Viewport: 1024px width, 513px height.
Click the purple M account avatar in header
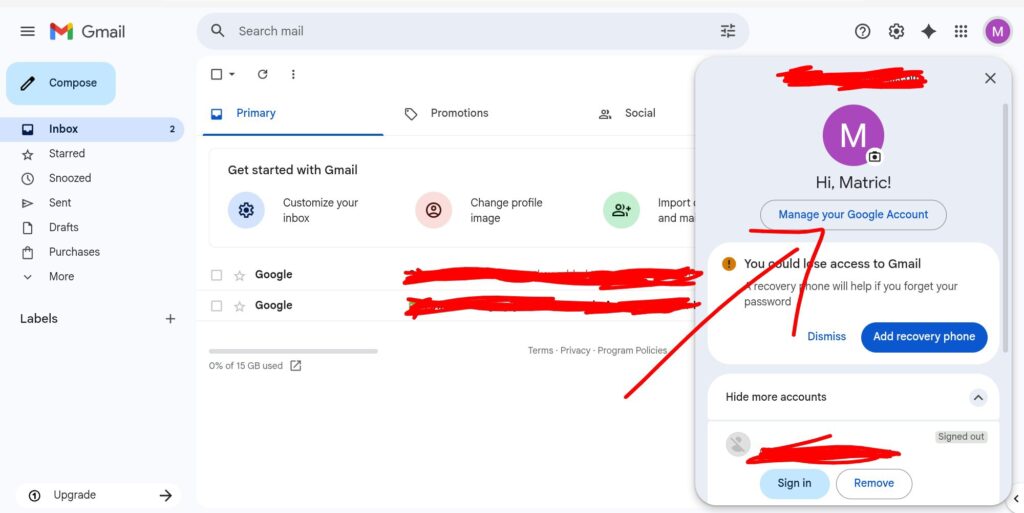pos(997,31)
